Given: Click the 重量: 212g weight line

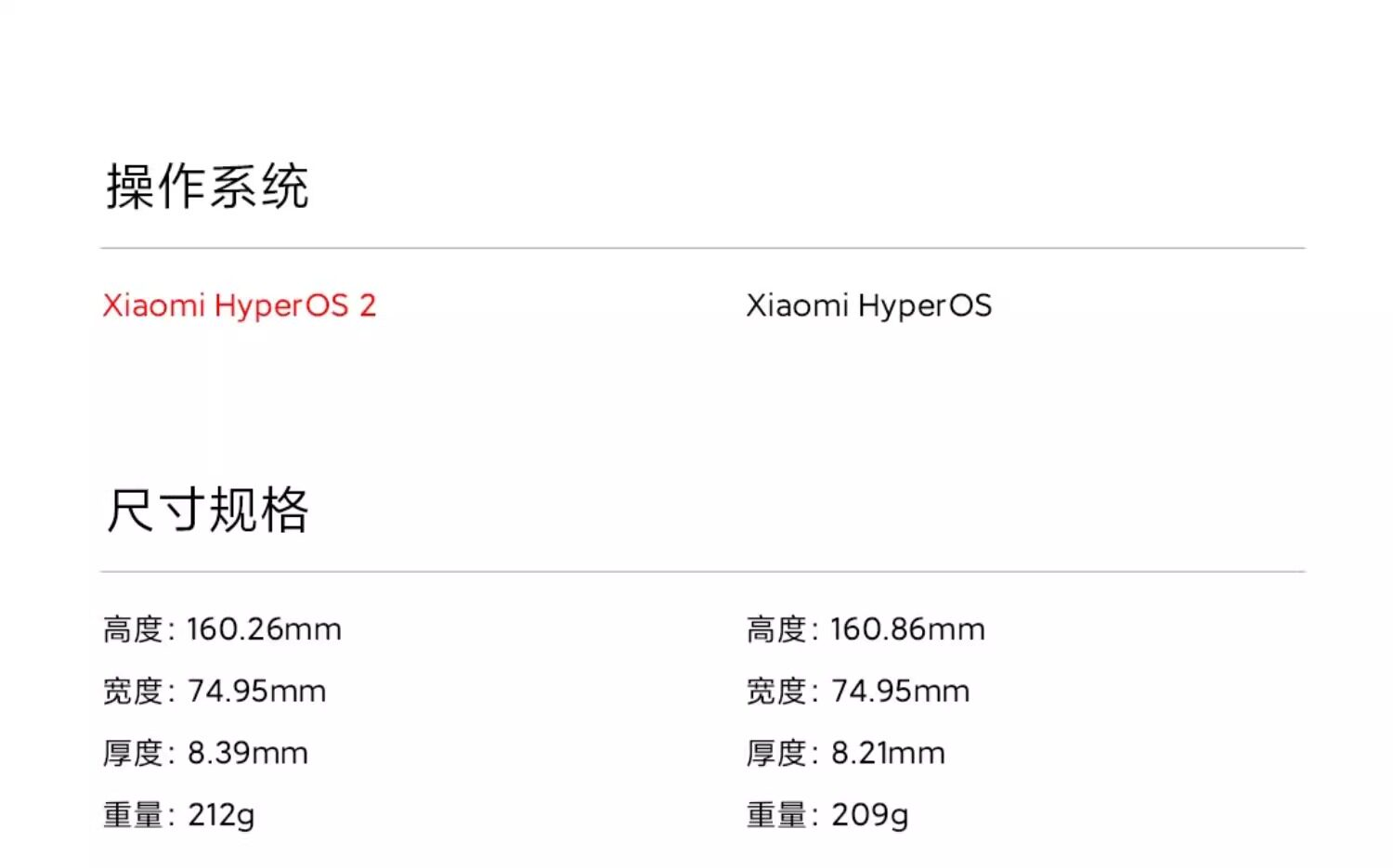Looking at the screenshot, I should (x=178, y=815).
